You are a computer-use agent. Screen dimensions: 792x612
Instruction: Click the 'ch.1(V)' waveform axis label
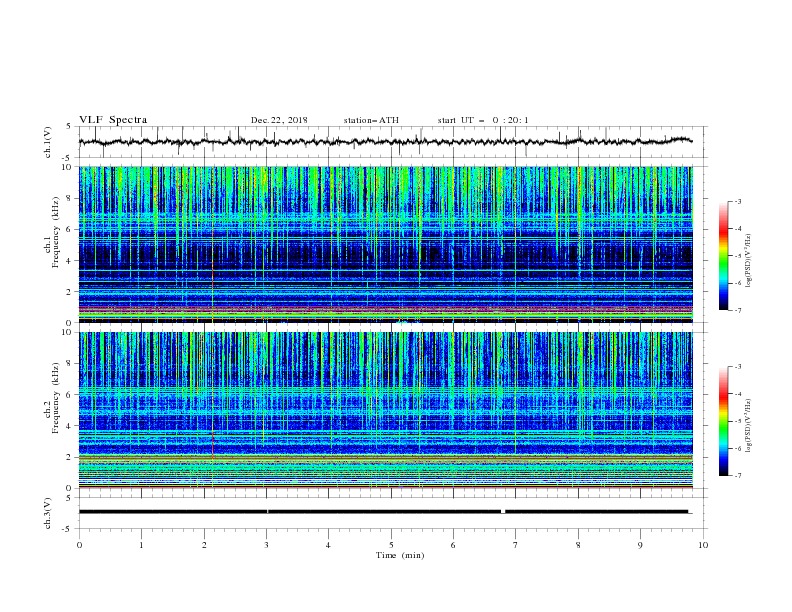pos(48,142)
